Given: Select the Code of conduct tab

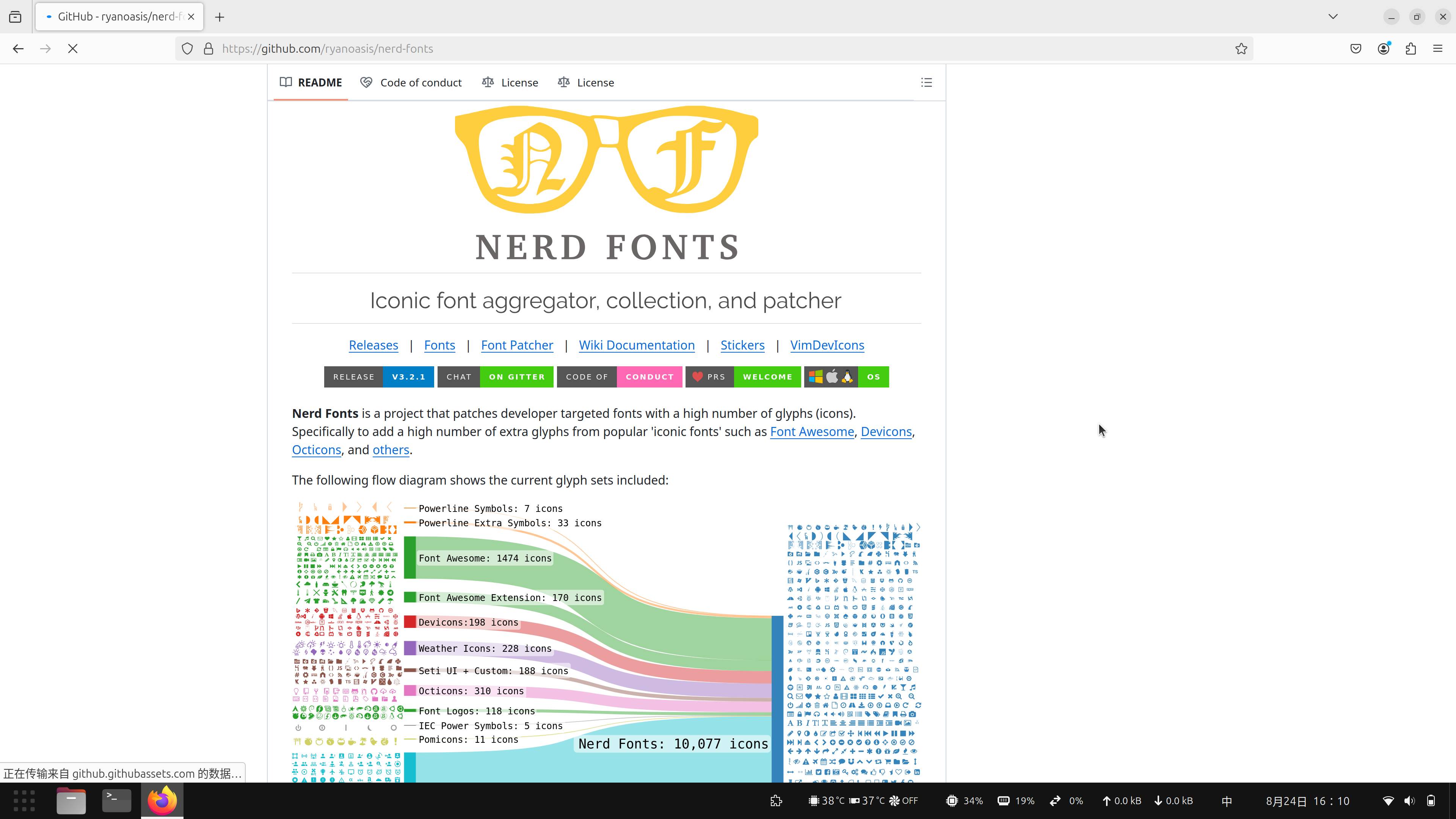Looking at the screenshot, I should [x=411, y=83].
